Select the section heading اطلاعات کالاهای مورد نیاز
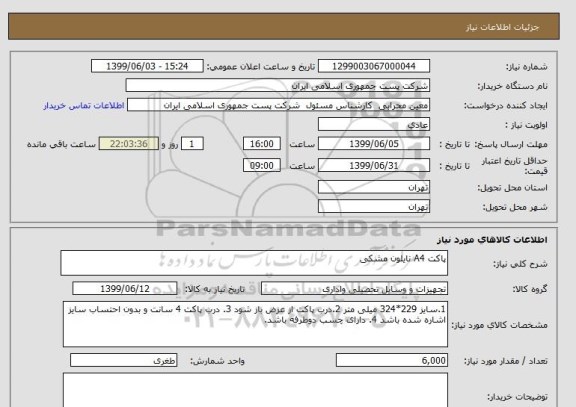576x407 pixels. [x=492, y=240]
